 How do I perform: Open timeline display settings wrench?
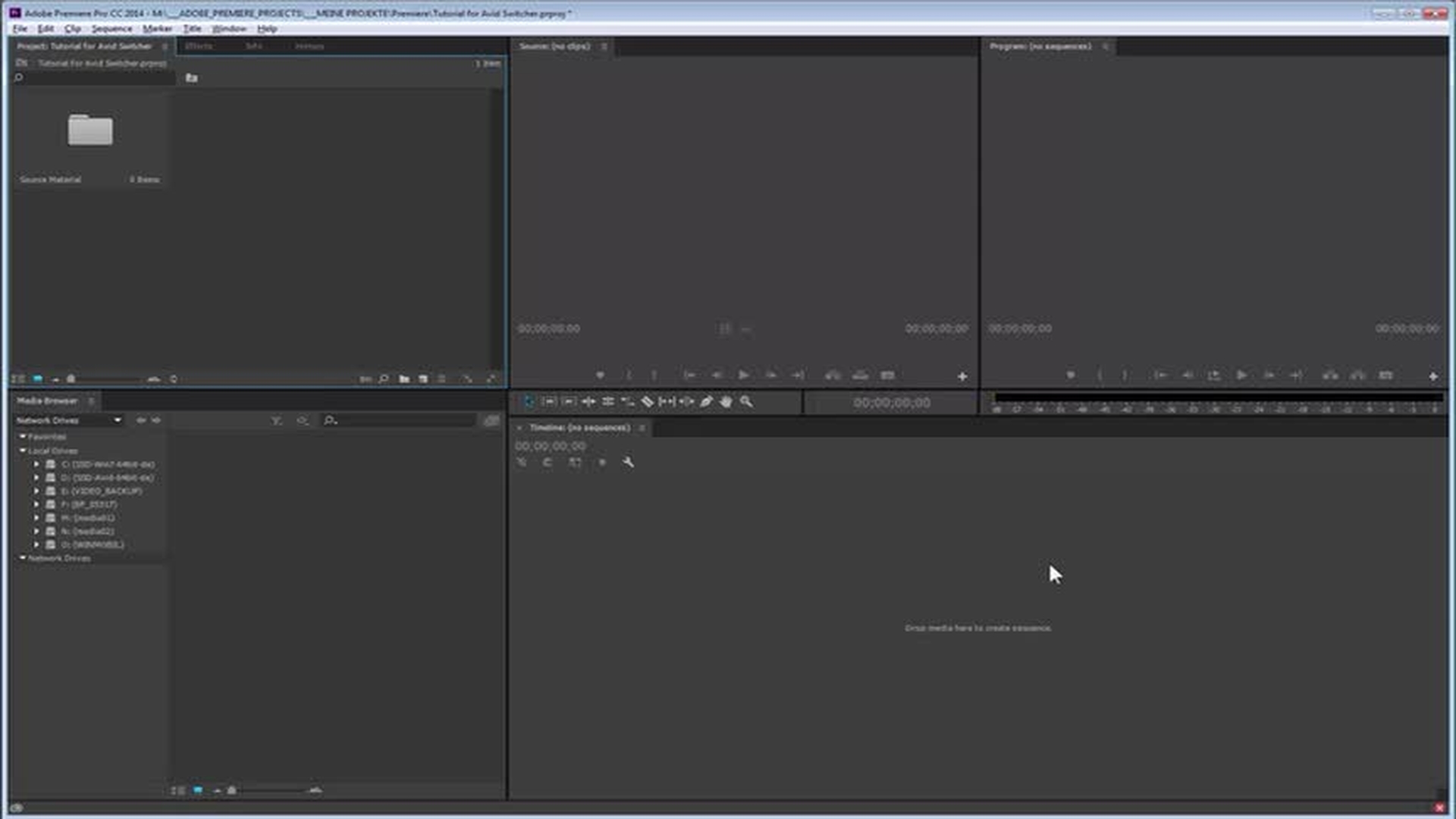(628, 462)
